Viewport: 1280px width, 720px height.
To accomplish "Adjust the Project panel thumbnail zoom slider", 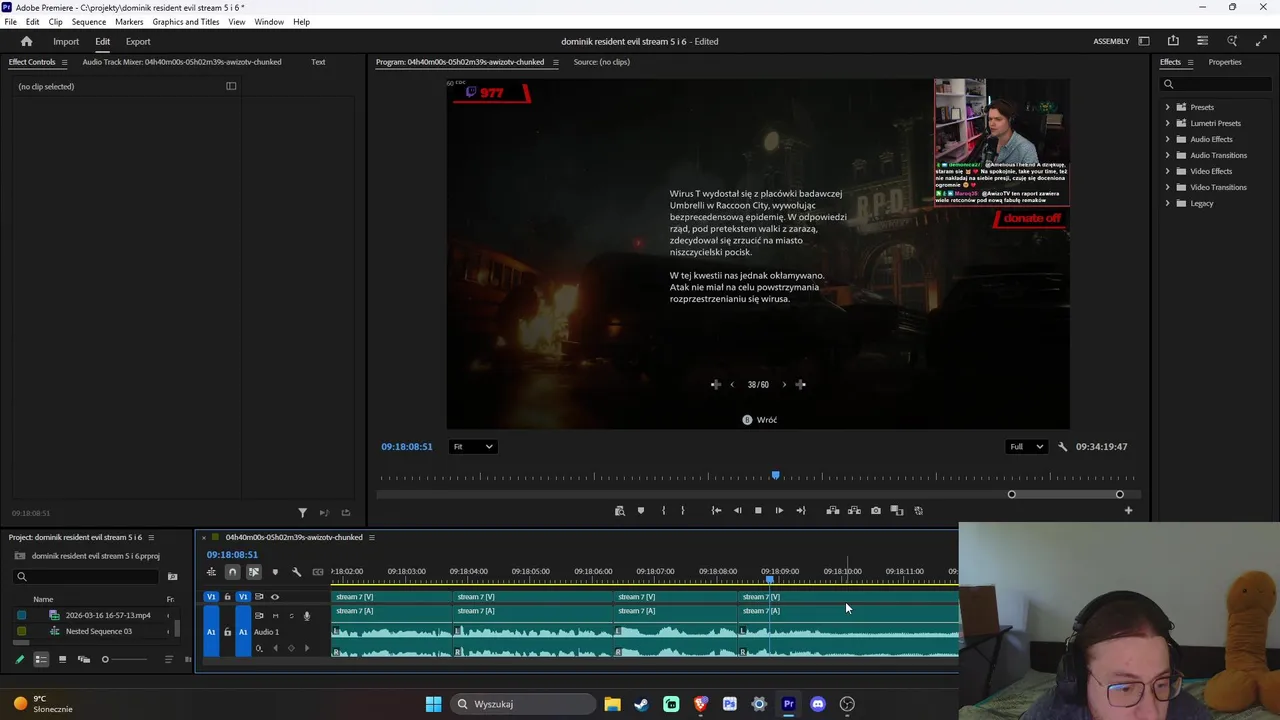I will [x=105, y=660].
